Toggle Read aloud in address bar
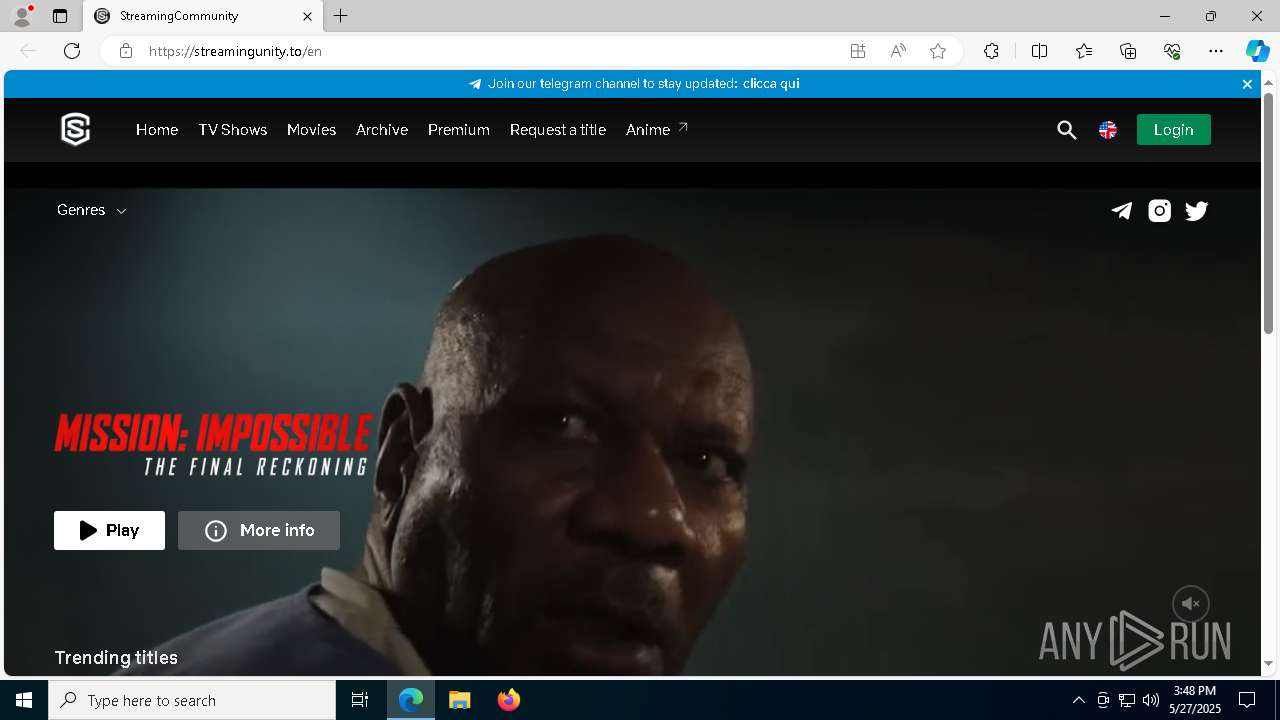Image resolution: width=1280 pixels, height=720 pixels. tap(898, 51)
